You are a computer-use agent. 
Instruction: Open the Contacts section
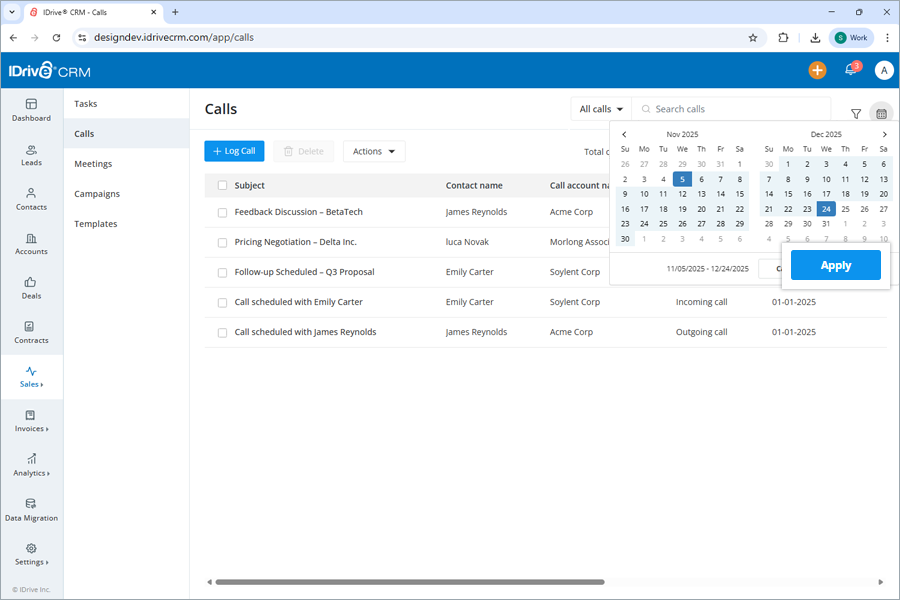pos(31,200)
